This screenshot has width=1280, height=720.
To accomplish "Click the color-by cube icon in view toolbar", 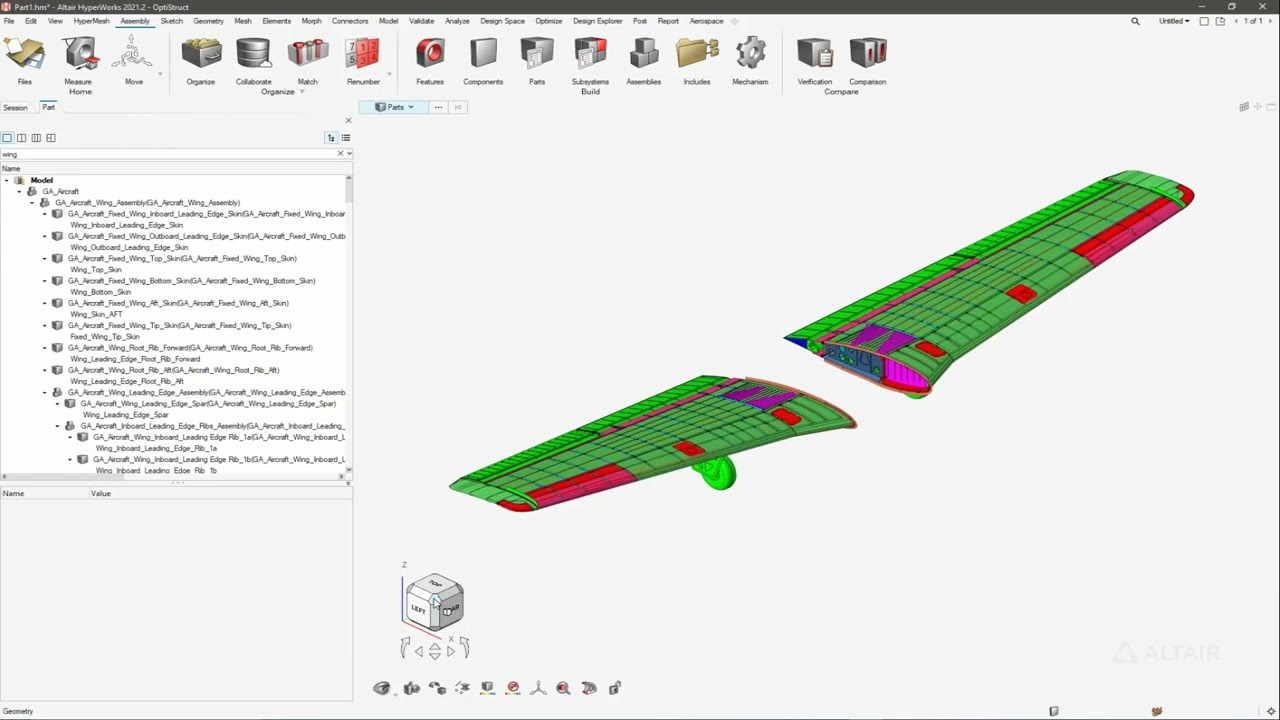I will tap(487, 688).
